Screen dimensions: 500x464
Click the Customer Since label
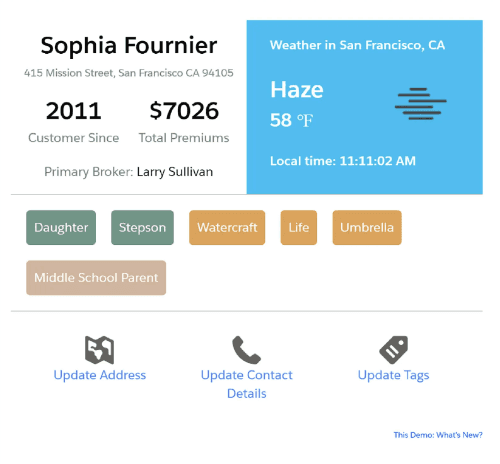click(74, 138)
